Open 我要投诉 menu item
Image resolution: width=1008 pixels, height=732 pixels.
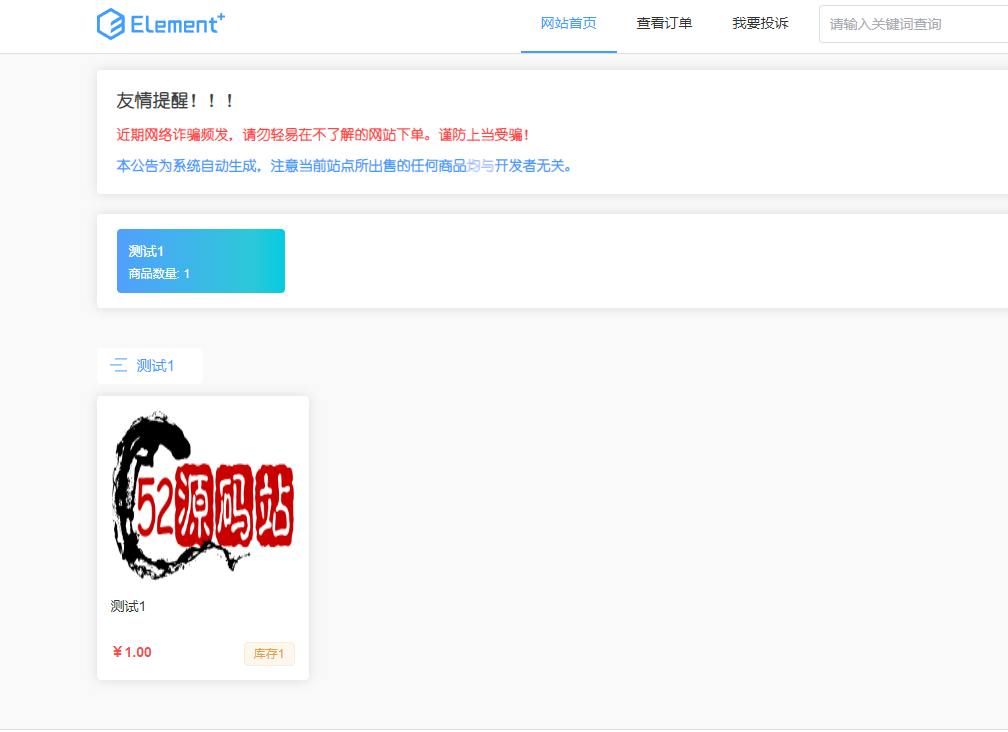tap(760, 24)
